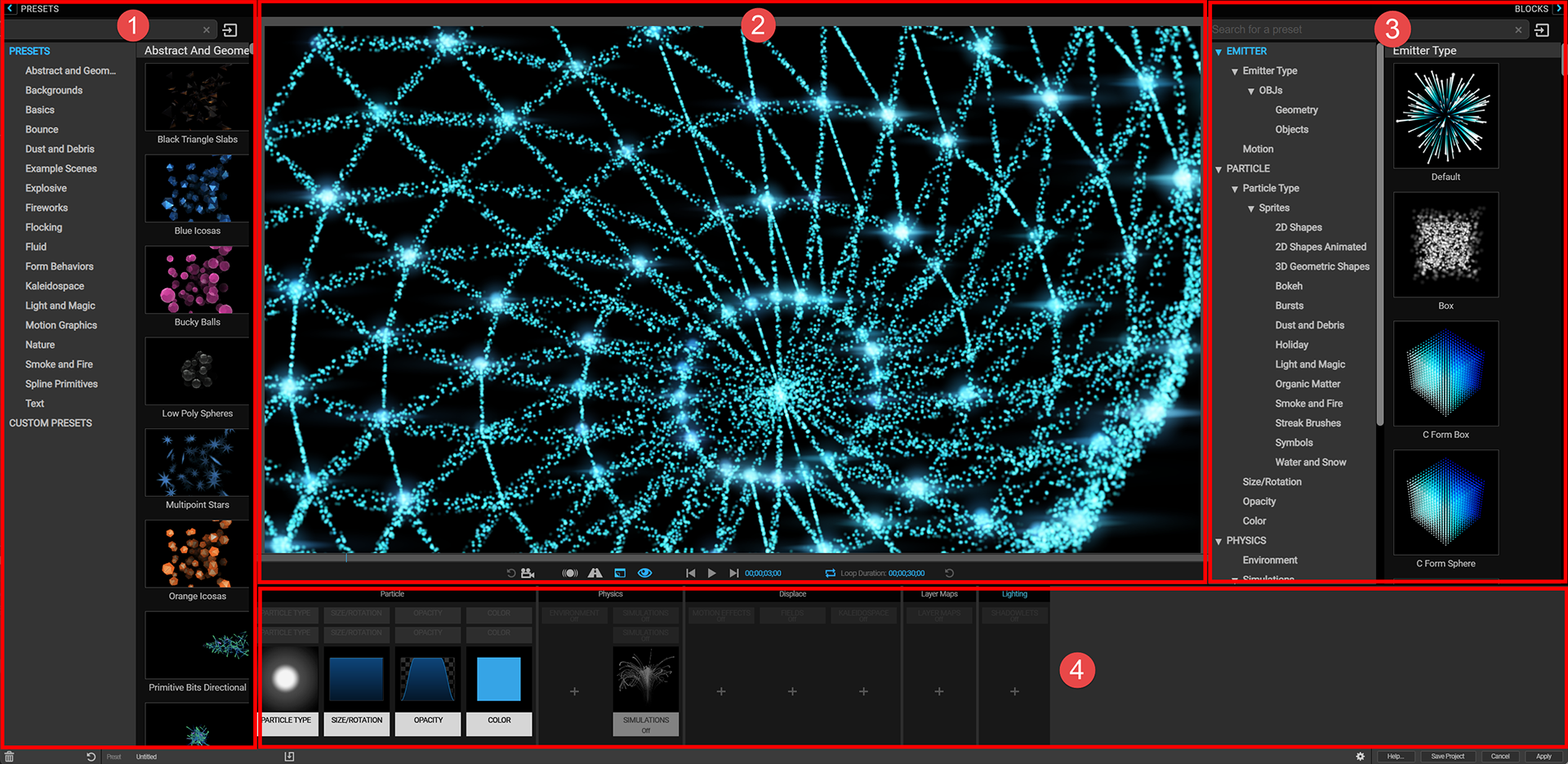
Task: Reset the preview camera with the rotate arrow
Action: tap(511, 574)
